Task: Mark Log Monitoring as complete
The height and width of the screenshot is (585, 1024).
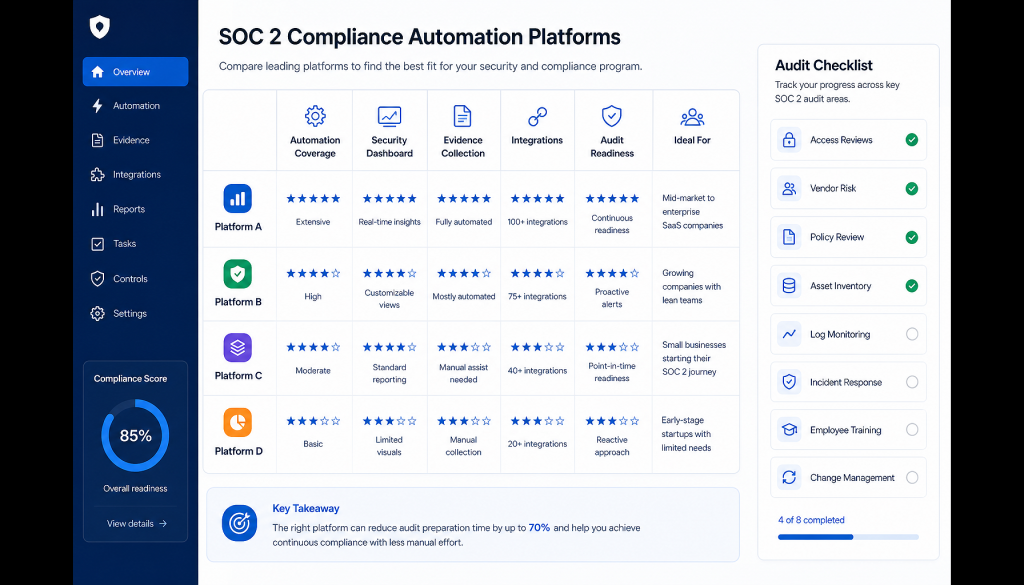Action: [912, 334]
